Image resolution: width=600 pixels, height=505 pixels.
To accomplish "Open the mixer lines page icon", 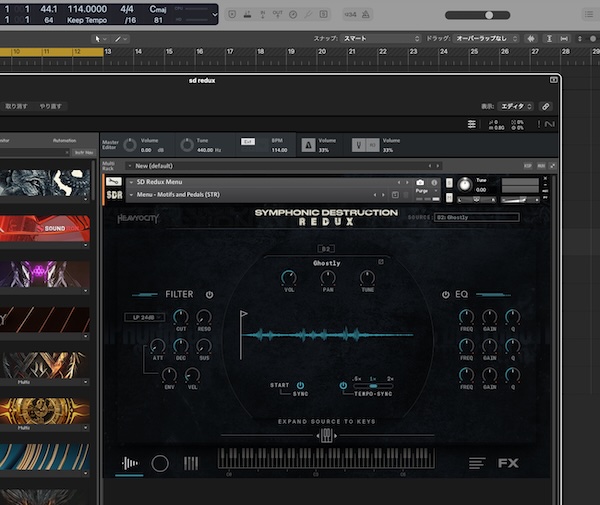I will [x=477, y=463].
